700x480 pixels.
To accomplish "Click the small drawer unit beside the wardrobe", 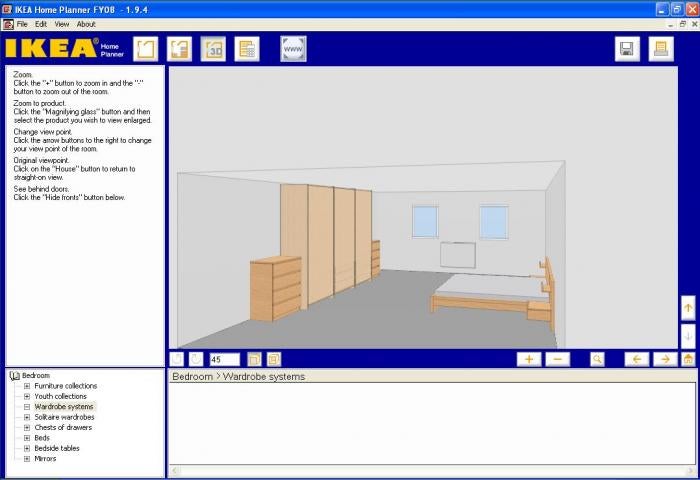I will pyautogui.click(x=376, y=259).
